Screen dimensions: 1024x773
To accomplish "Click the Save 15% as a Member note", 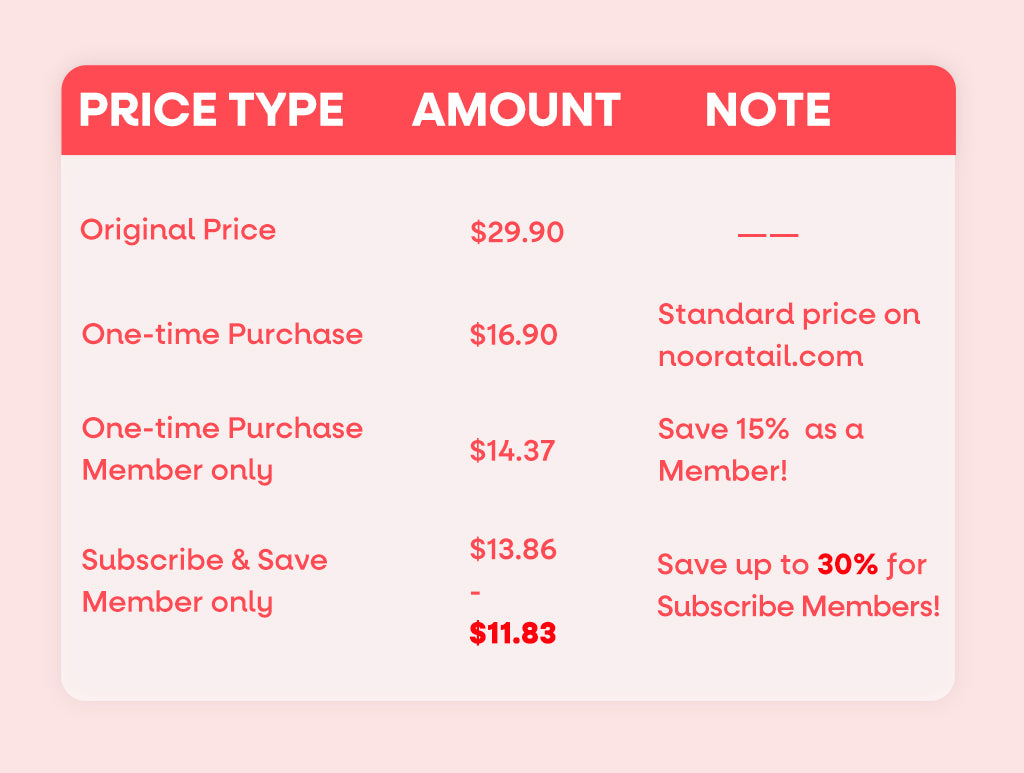I will tap(761, 450).
